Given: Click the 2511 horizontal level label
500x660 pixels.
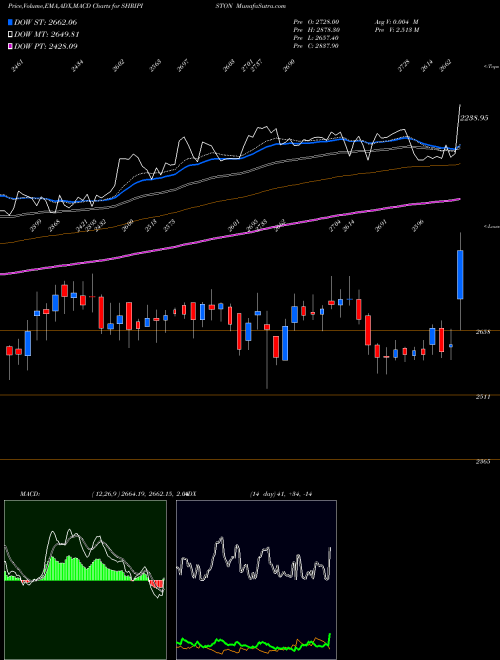Looking at the screenshot, I should [483, 397].
